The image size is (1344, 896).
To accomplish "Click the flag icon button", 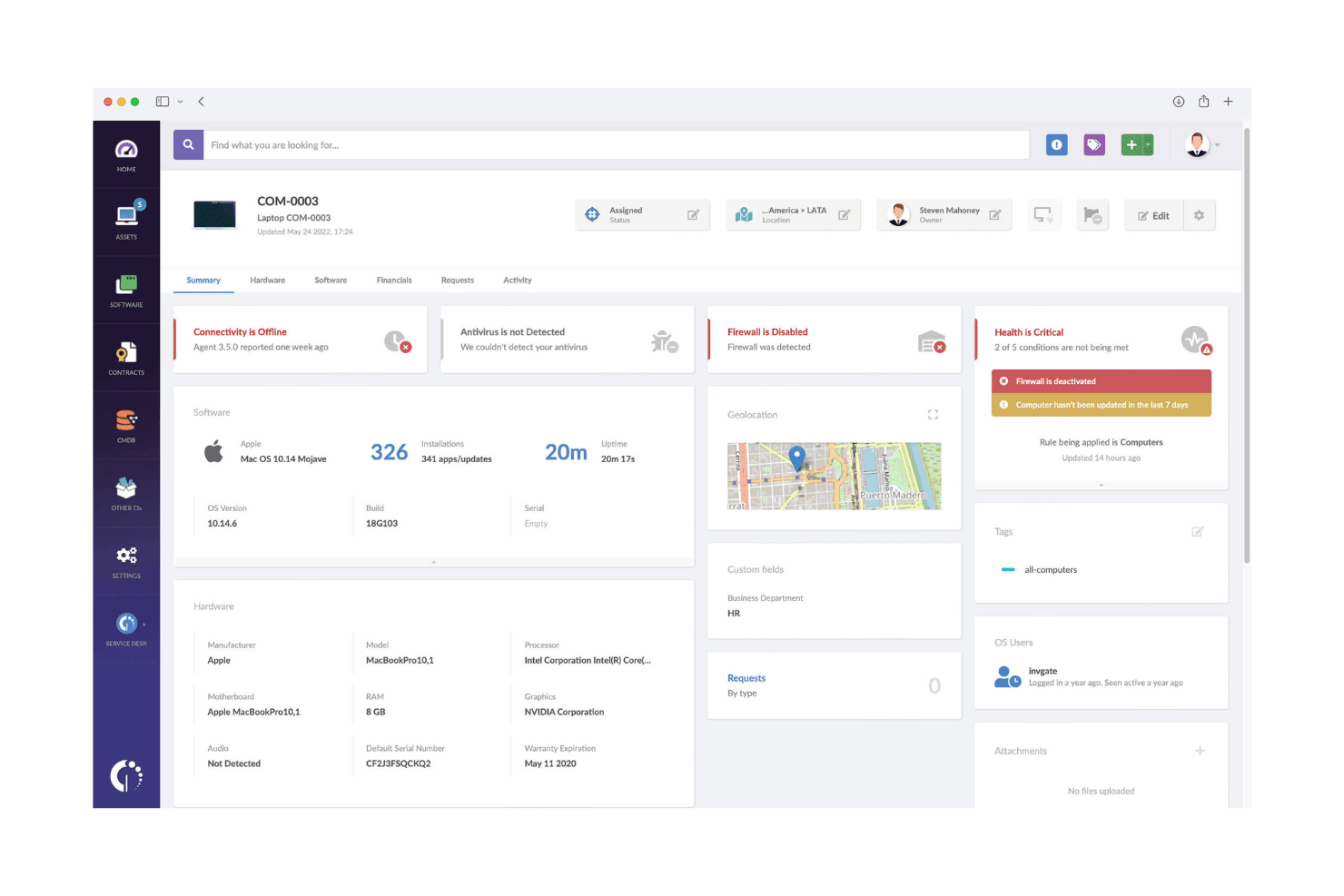I will (x=1092, y=215).
